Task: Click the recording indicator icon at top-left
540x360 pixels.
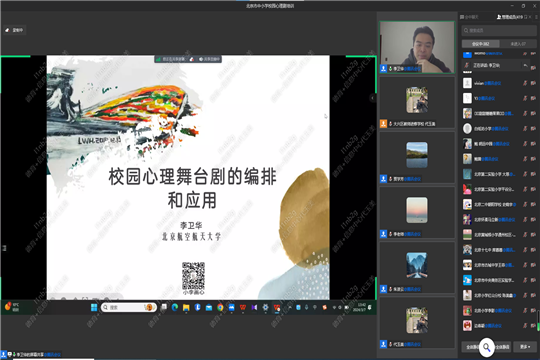Action: click(7, 30)
